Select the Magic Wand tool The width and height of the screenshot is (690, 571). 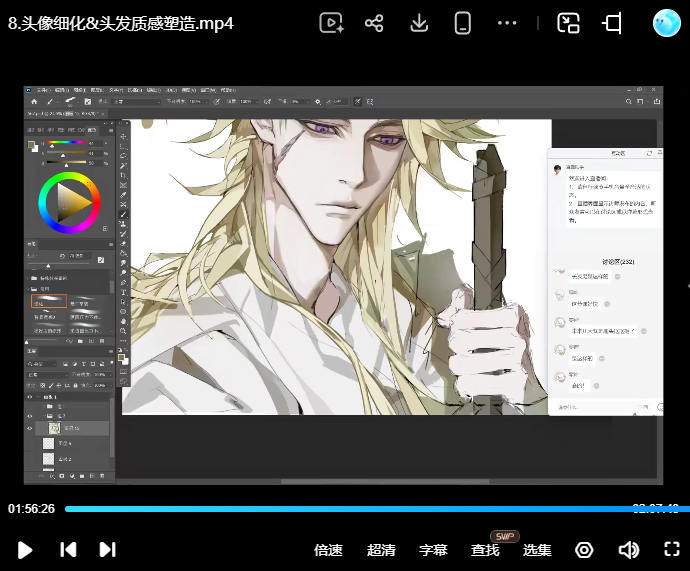pyautogui.click(x=124, y=165)
